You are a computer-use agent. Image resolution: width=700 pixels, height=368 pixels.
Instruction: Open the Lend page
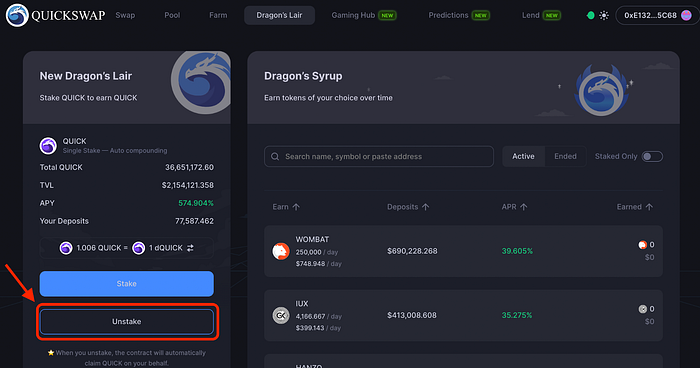[530, 15]
